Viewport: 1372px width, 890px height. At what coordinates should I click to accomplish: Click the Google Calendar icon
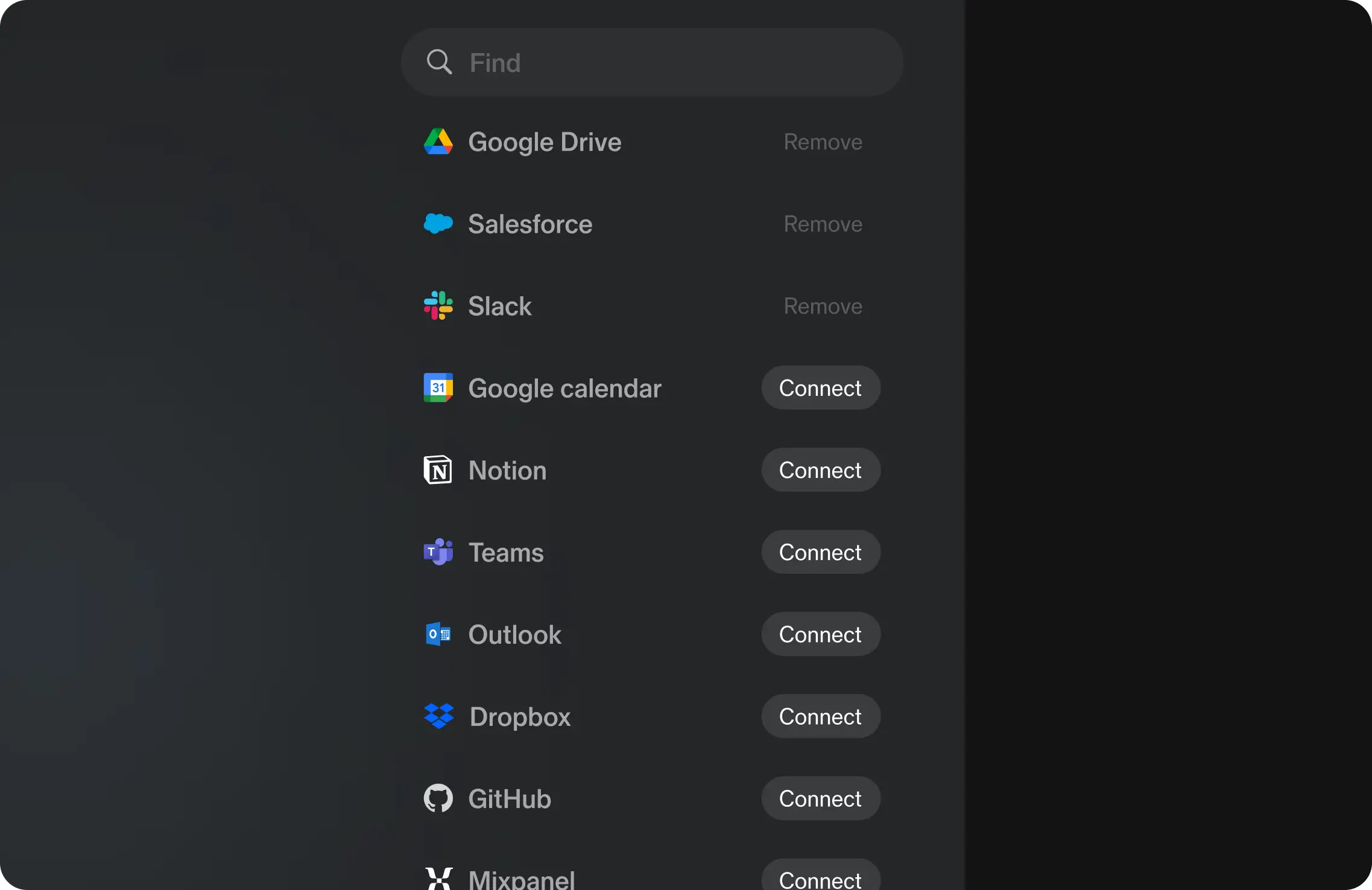tap(438, 388)
